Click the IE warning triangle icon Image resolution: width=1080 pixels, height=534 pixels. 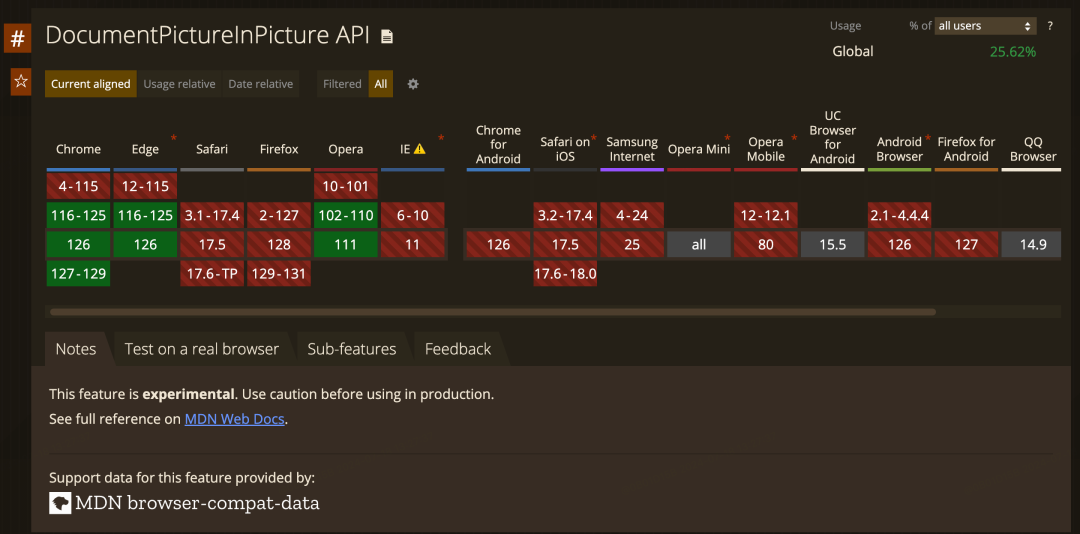click(419, 149)
